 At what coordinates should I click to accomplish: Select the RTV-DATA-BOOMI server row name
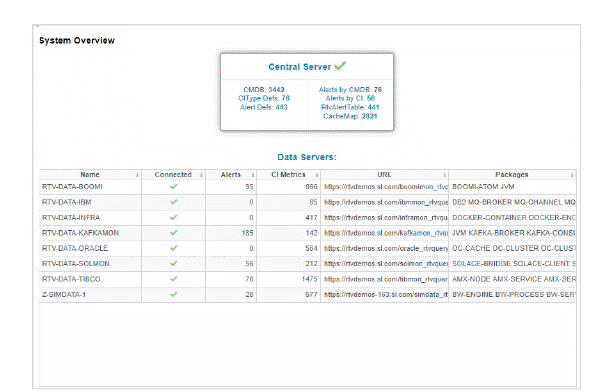pyautogui.click(x=72, y=187)
